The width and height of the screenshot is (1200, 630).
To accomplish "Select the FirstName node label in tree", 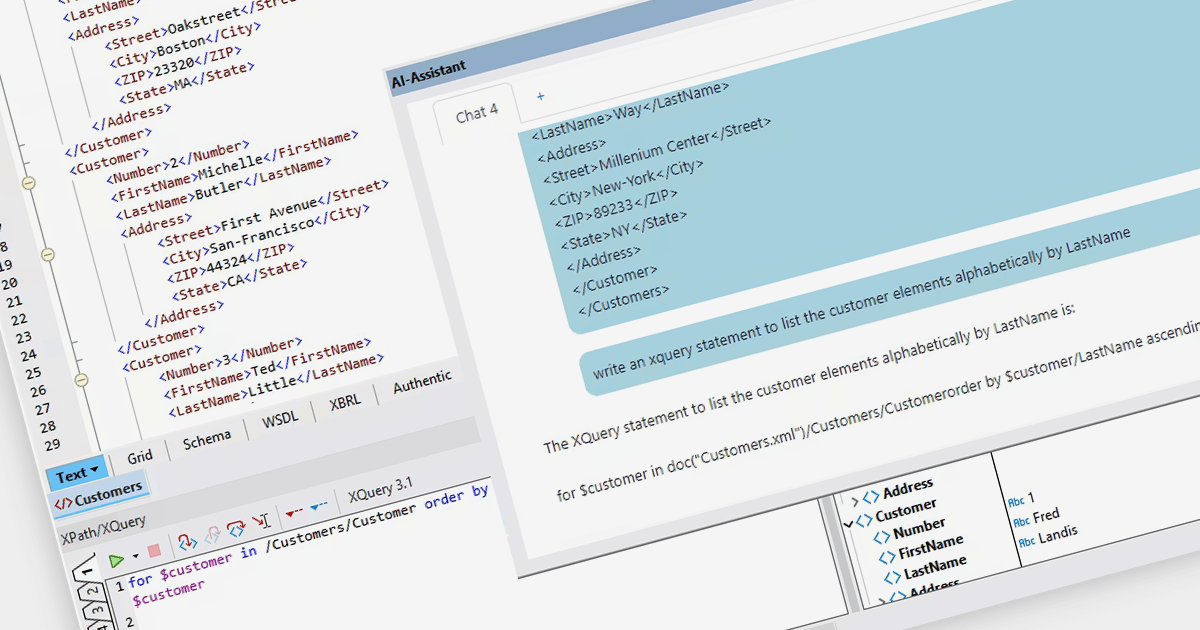I will click(x=931, y=546).
